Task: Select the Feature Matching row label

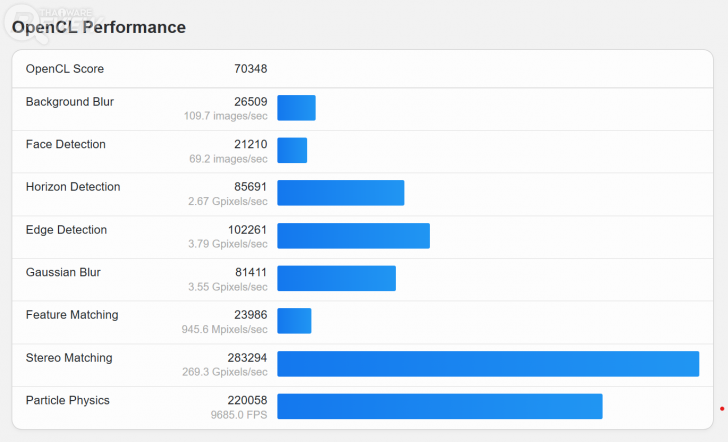Action: 72,315
